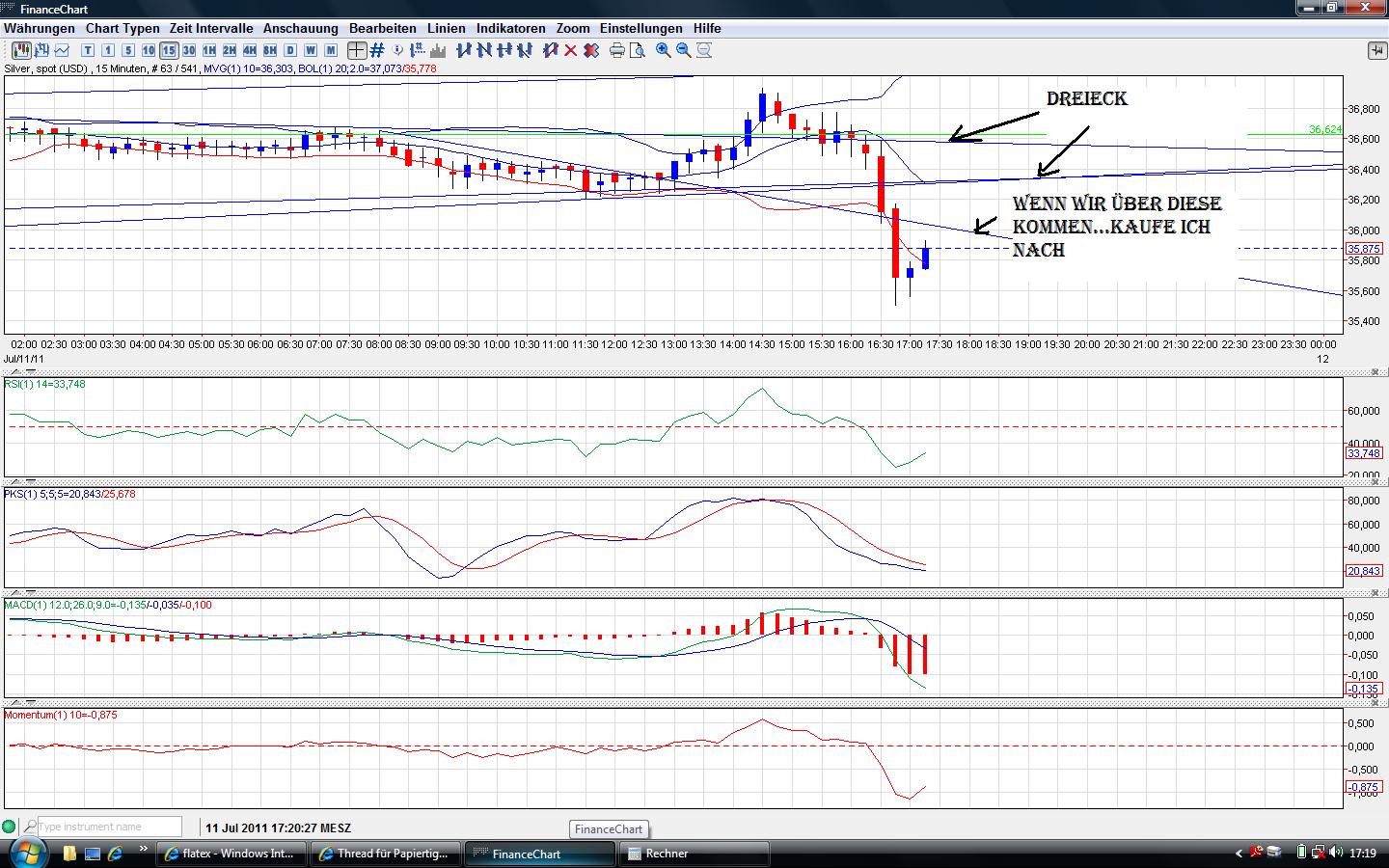
Task: Open the Indikatoren menu
Action: tap(511, 29)
